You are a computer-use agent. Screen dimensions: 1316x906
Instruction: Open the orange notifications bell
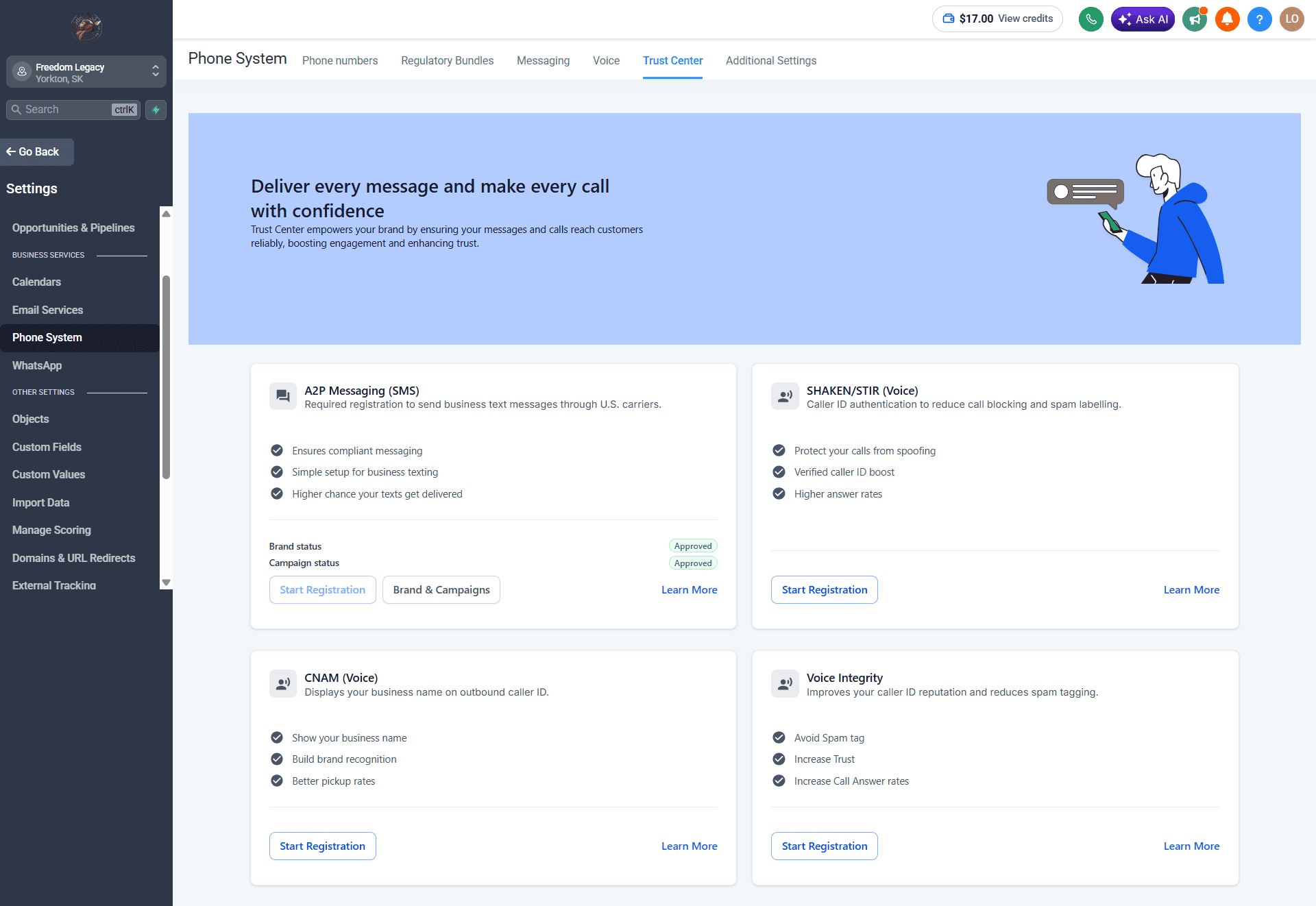click(1227, 19)
